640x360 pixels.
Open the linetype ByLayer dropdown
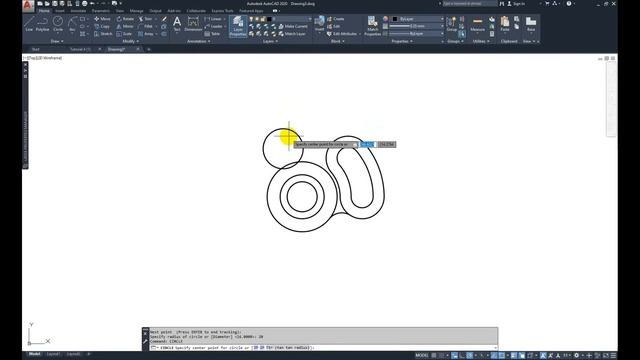(416, 34)
